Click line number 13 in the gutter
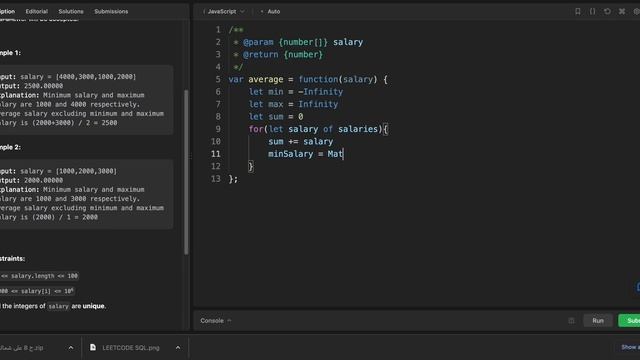The height and width of the screenshot is (360, 640). (x=216, y=179)
